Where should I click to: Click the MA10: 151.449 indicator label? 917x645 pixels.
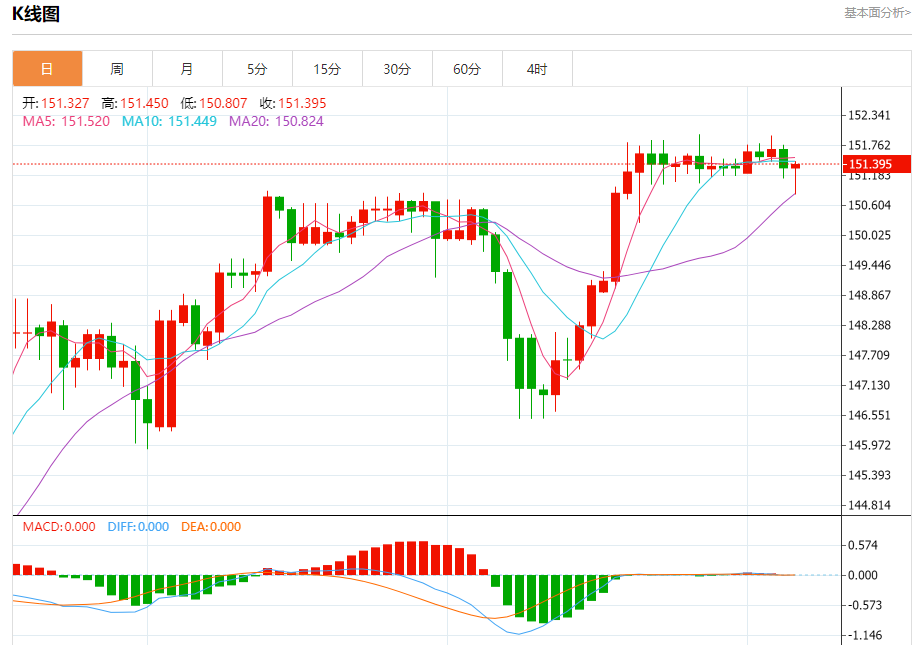pyautogui.click(x=169, y=122)
